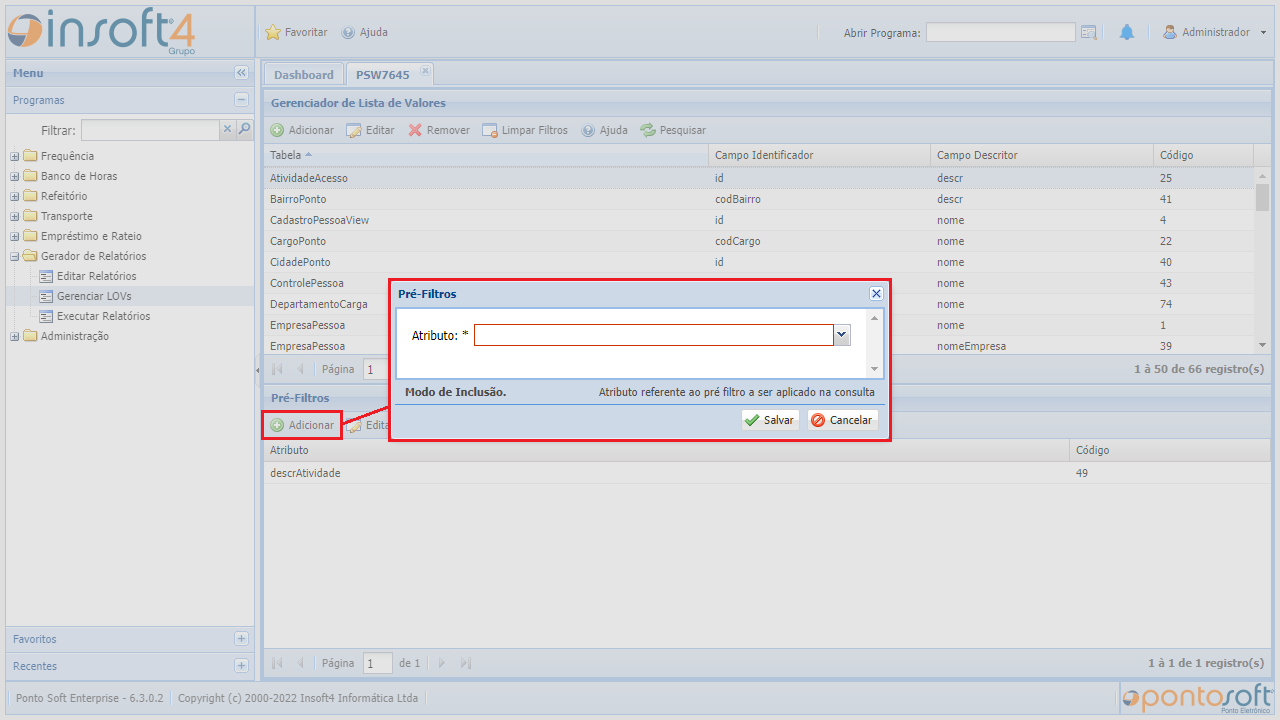This screenshot has width=1280, height=720.
Task: Open the Atributo dropdown list
Action: pyautogui.click(x=842, y=336)
